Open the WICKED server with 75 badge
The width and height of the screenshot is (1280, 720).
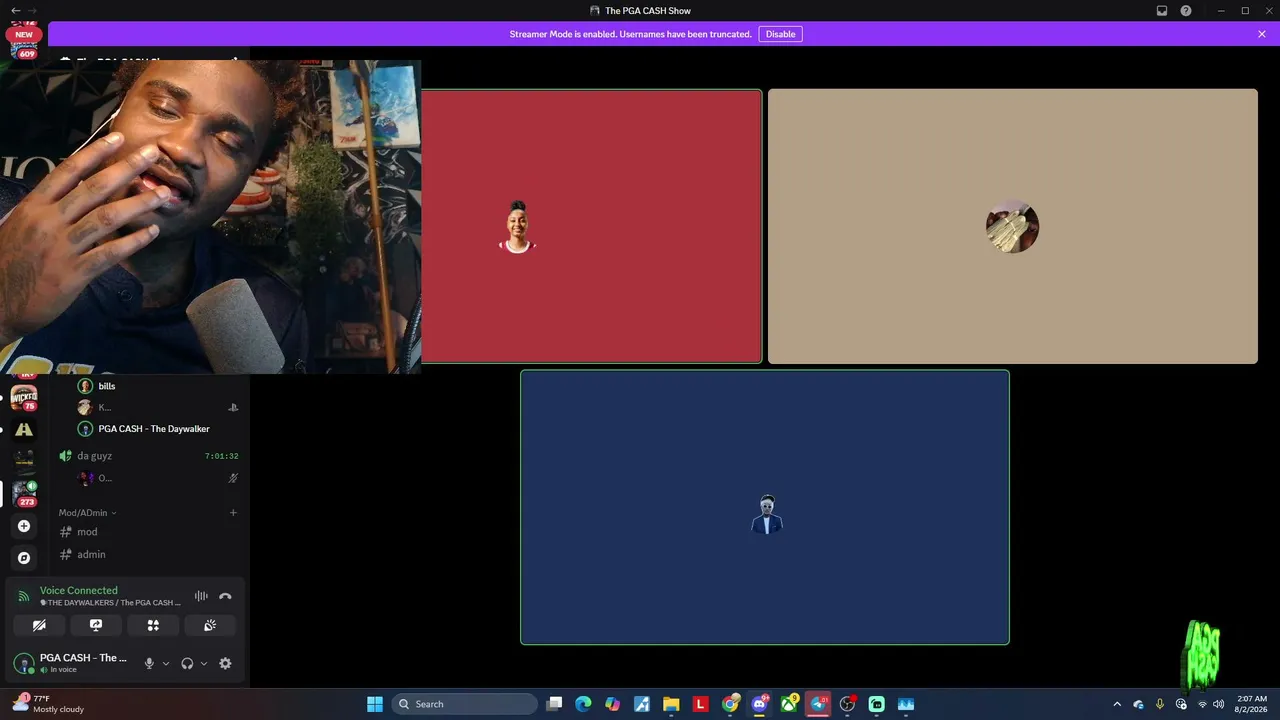(24, 398)
